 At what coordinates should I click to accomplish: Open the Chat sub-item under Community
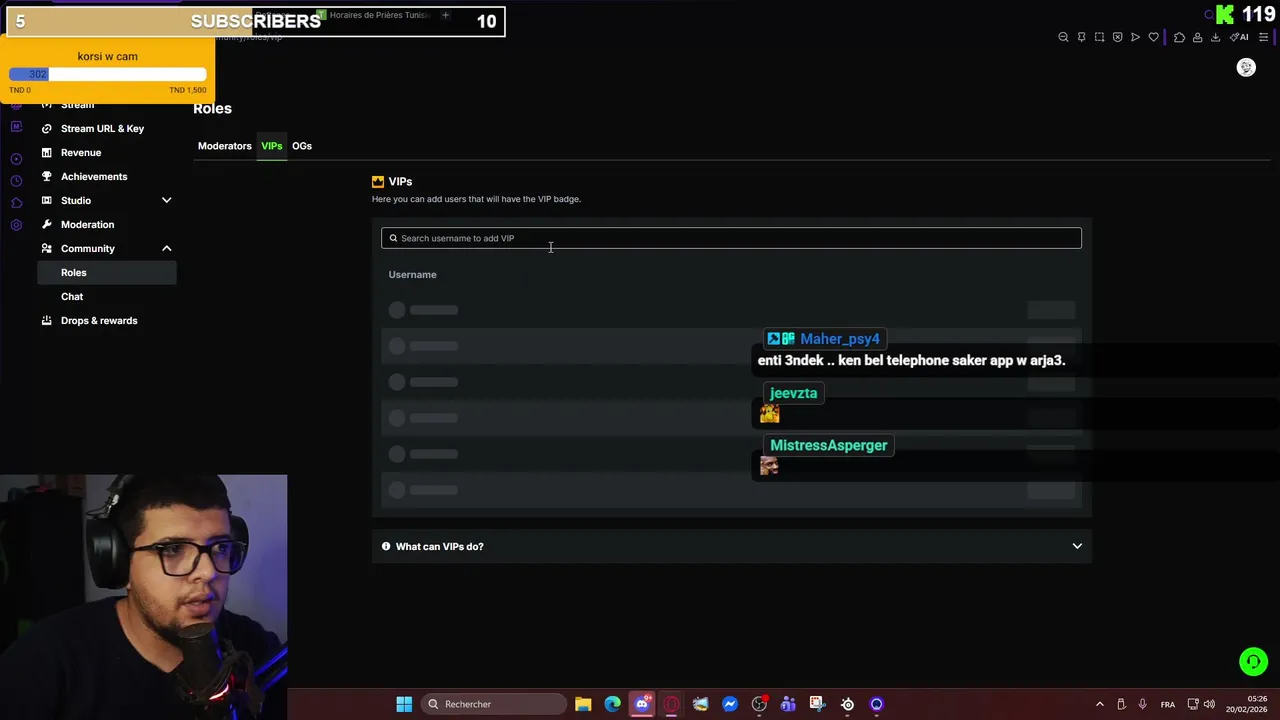pyautogui.click(x=72, y=297)
